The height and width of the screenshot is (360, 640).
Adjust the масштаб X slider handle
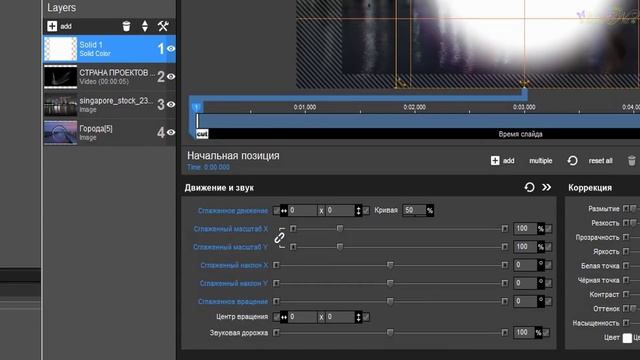340,229
